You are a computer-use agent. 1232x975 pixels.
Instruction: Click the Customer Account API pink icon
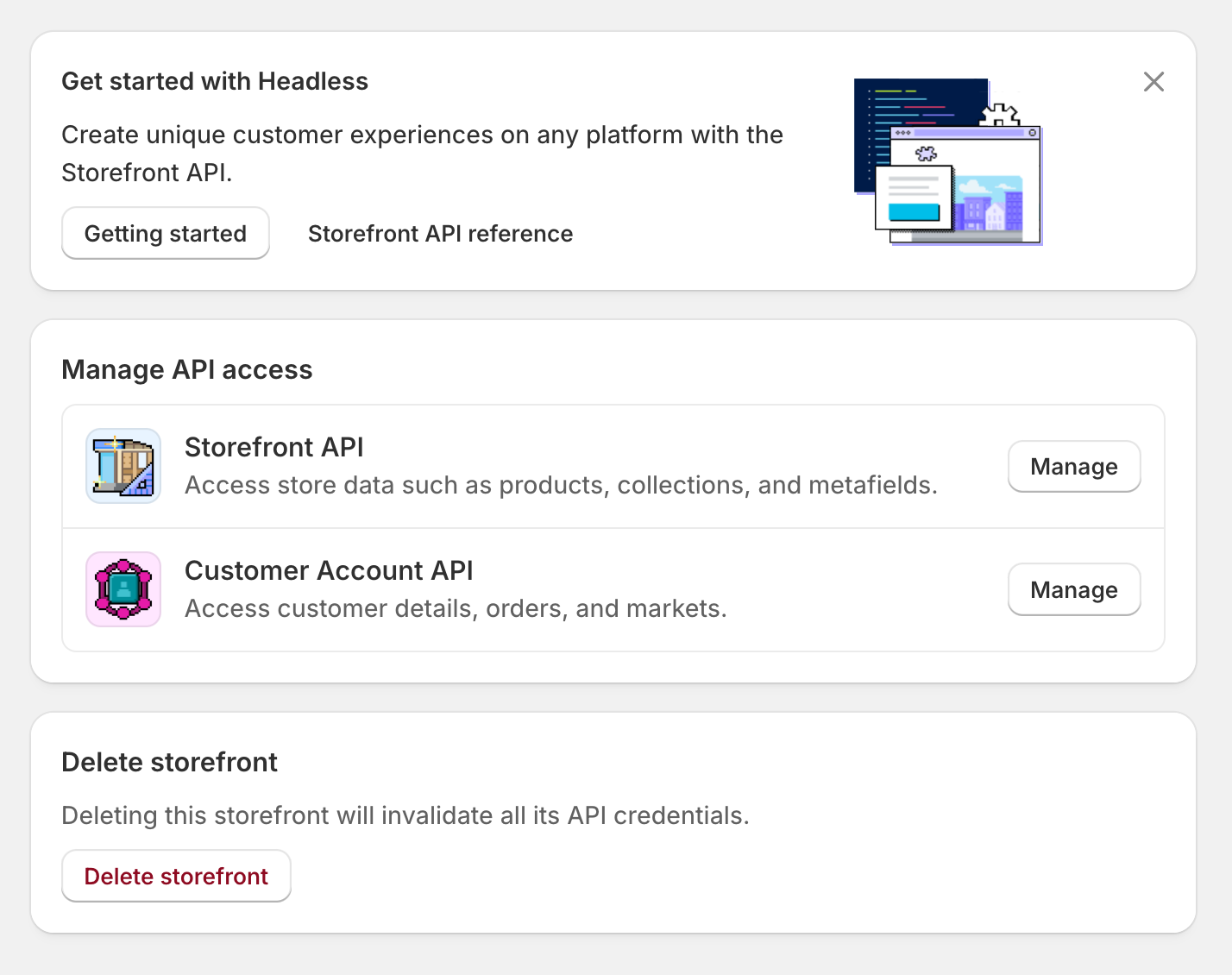pyautogui.click(x=123, y=589)
